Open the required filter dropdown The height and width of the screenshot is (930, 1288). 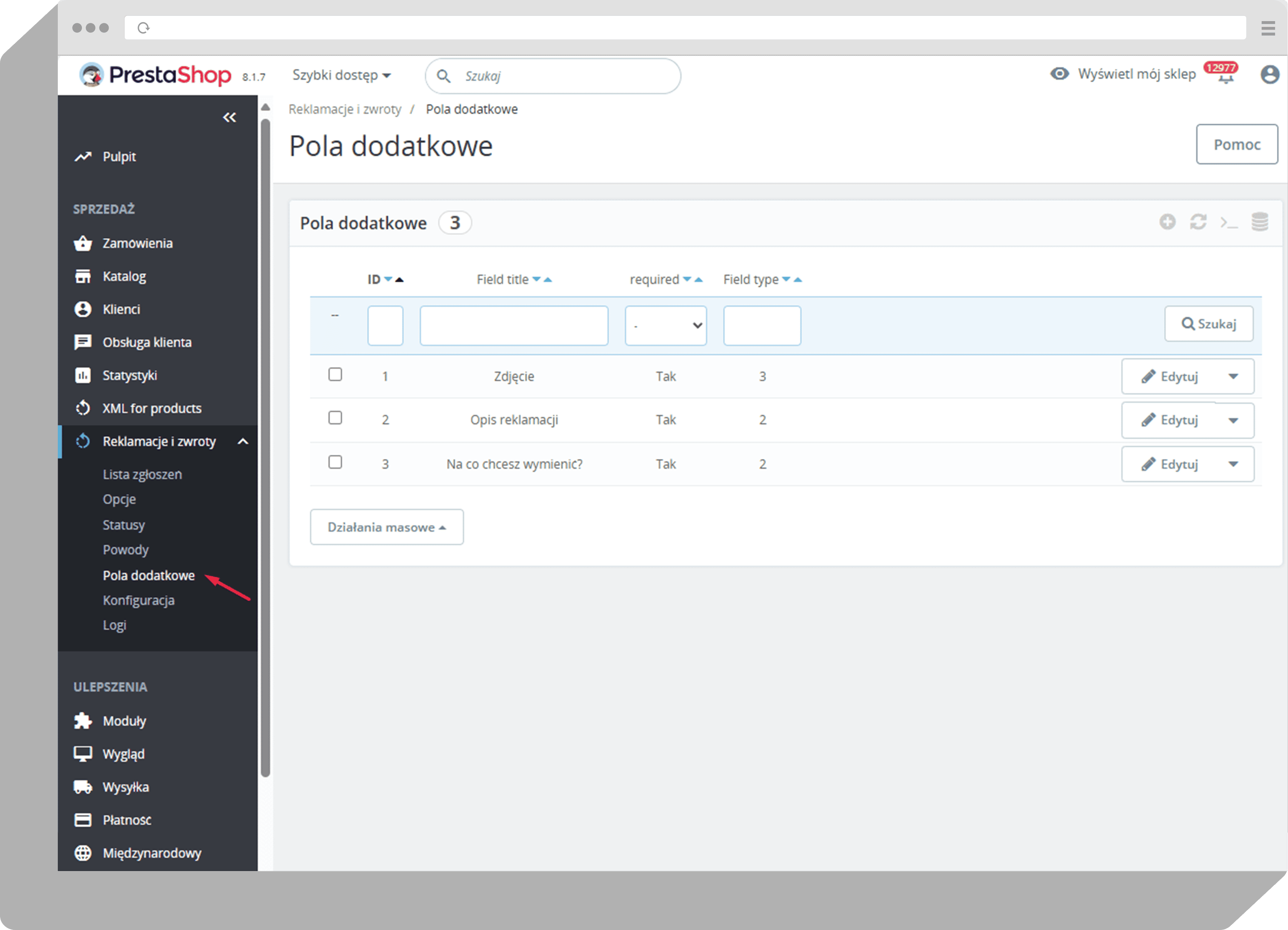665,325
